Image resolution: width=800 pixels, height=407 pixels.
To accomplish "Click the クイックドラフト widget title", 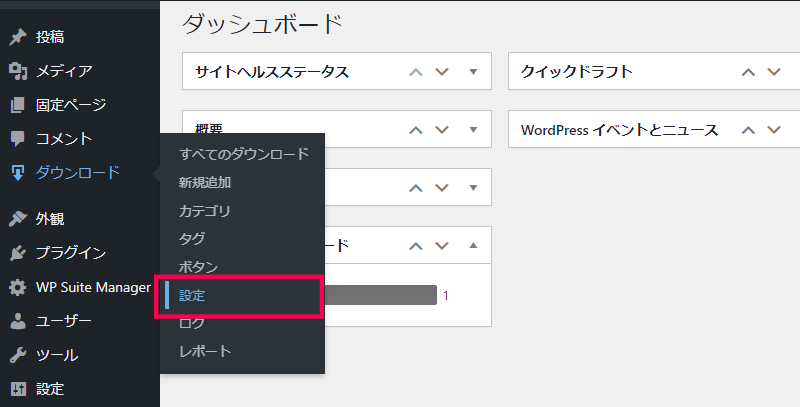I will [577, 72].
